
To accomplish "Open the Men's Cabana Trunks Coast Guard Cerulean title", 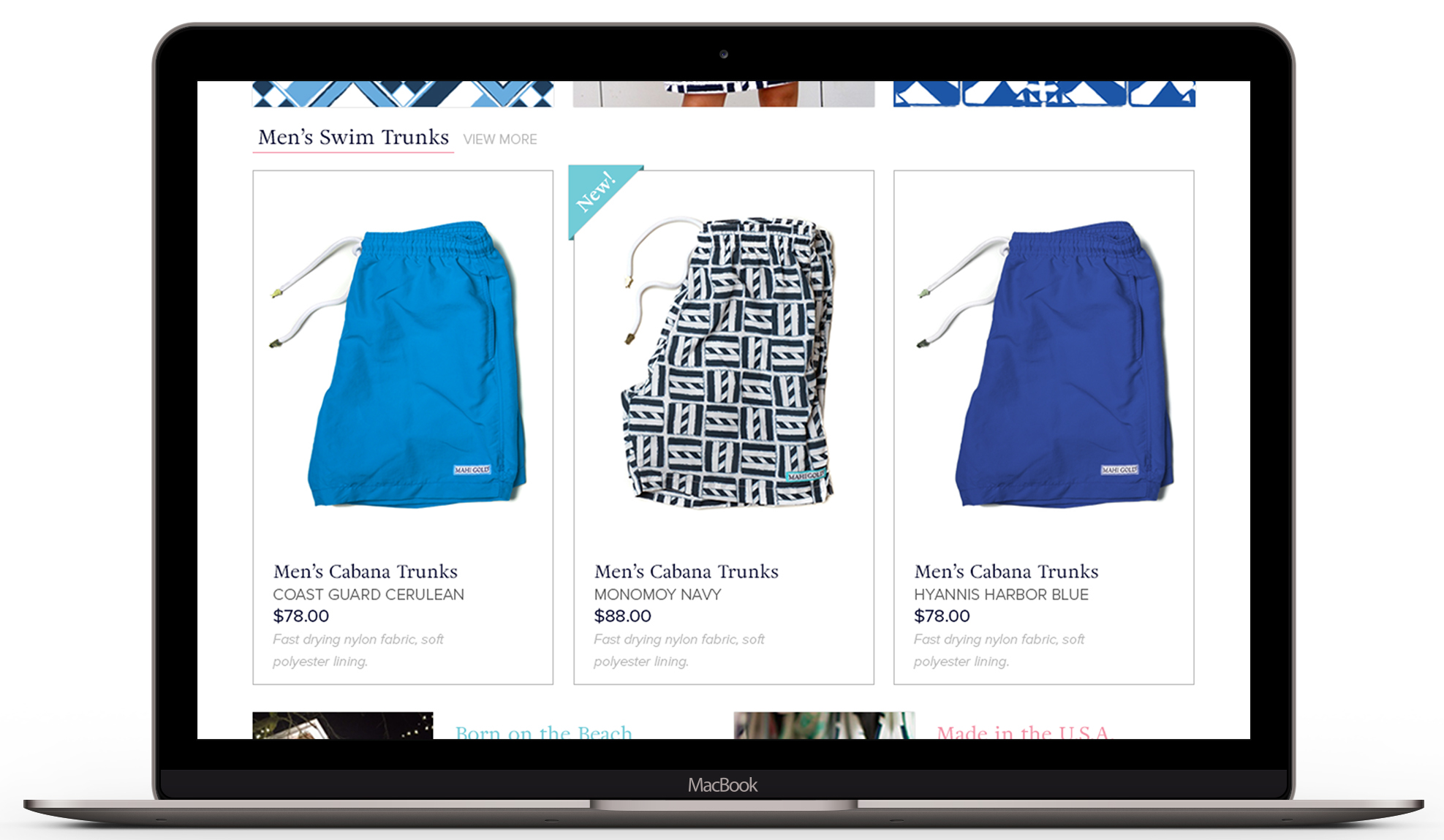I will click(x=366, y=571).
